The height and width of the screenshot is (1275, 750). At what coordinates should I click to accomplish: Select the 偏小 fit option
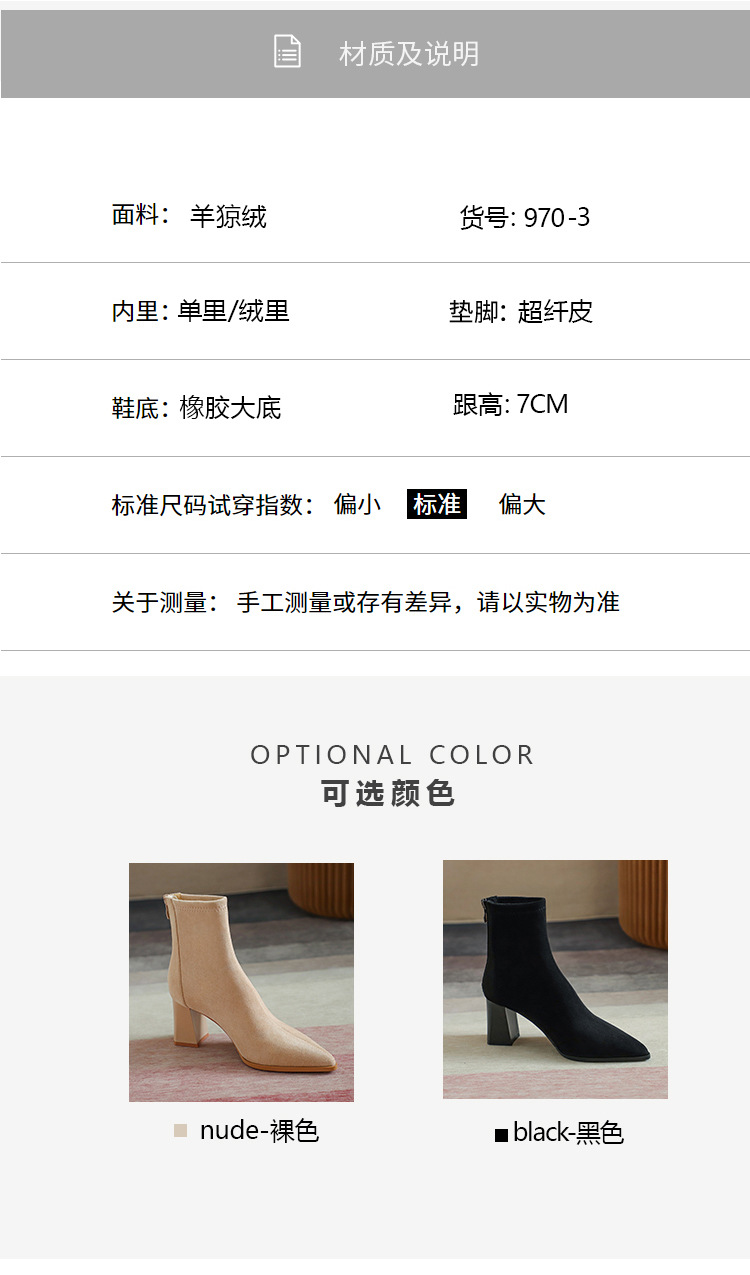click(357, 504)
